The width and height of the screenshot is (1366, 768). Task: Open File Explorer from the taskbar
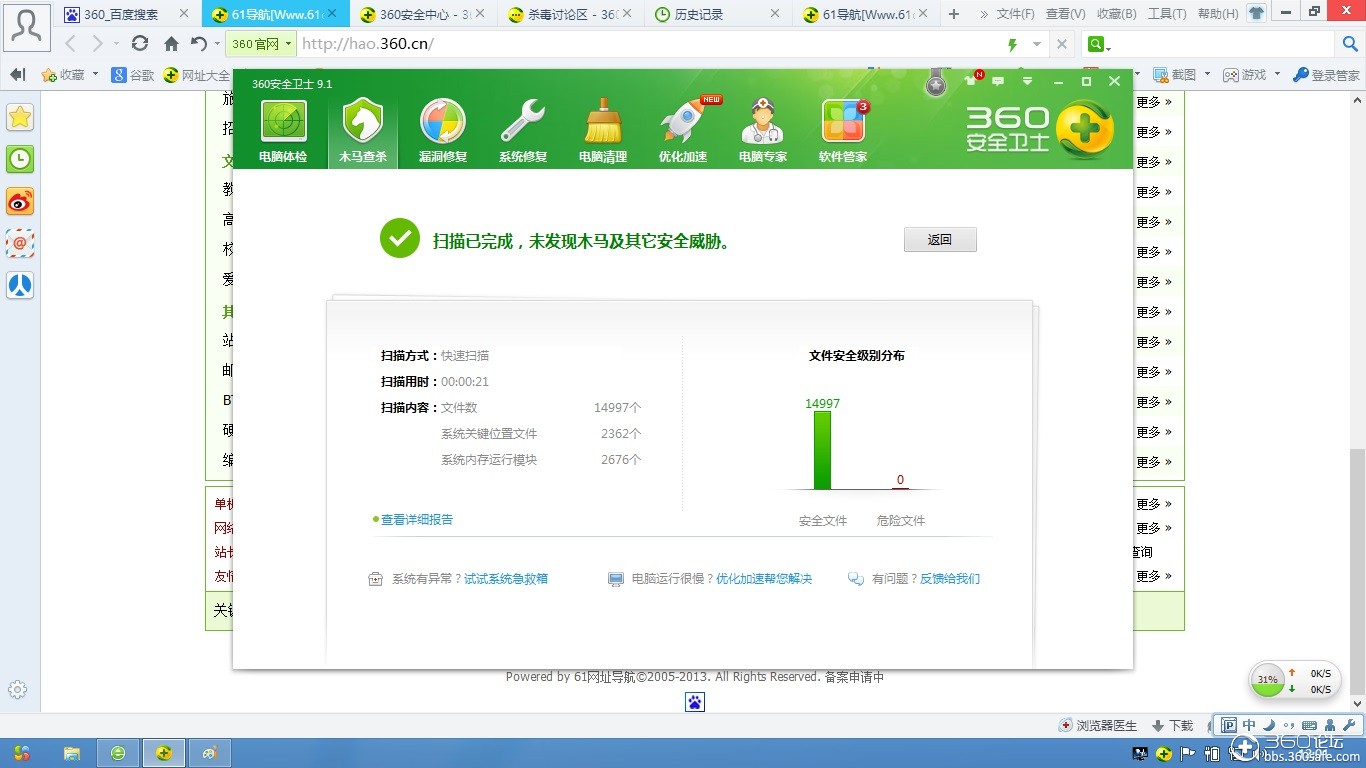tap(72, 753)
